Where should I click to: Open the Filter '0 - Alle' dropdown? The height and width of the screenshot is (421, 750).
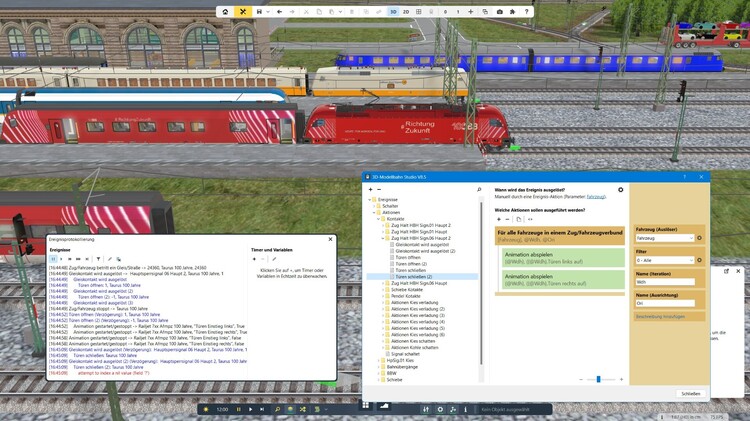[664, 260]
